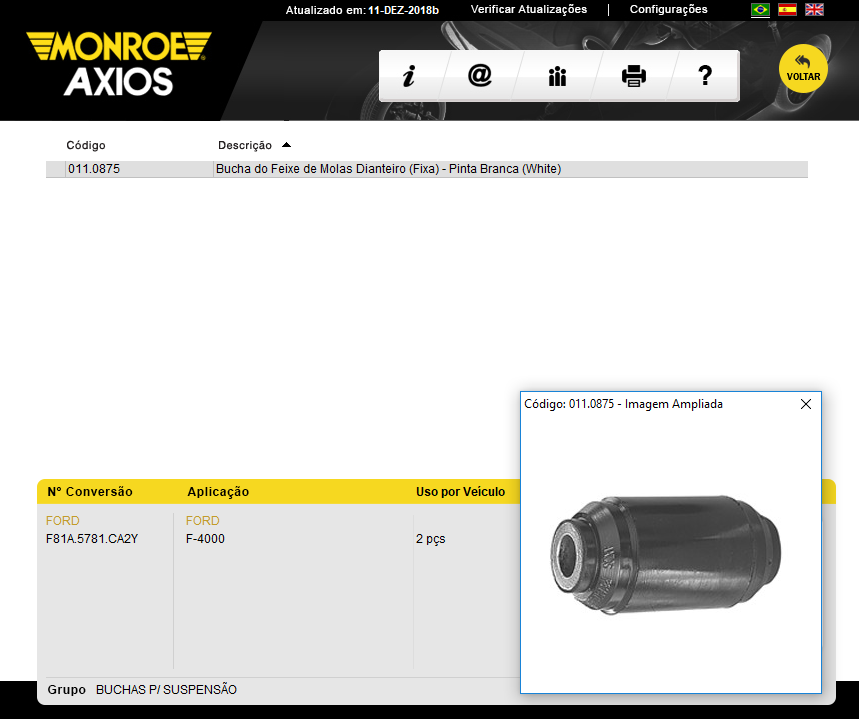Screen dimensions: 859x719
Task: Click the information (i) toolbar icon
Action: 408,77
